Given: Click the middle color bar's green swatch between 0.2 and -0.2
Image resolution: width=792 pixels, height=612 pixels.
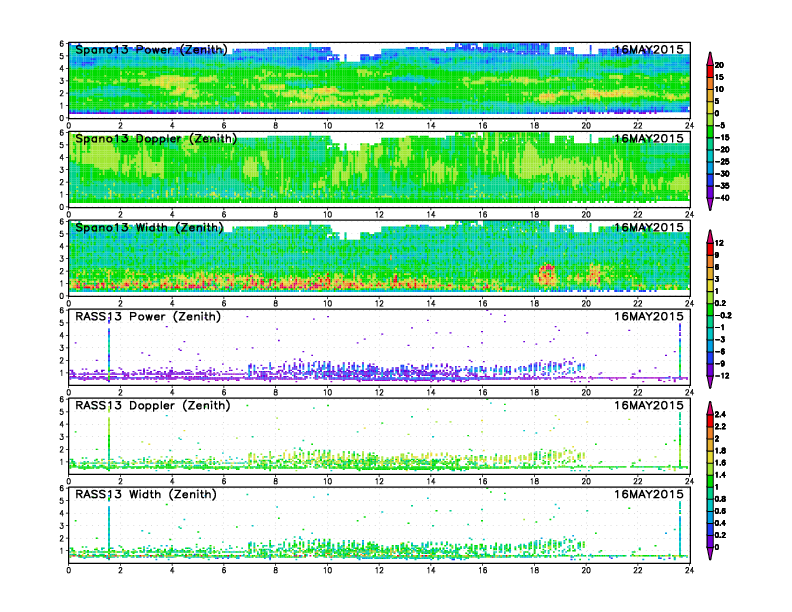Looking at the screenshot, I should click(x=710, y=310).
